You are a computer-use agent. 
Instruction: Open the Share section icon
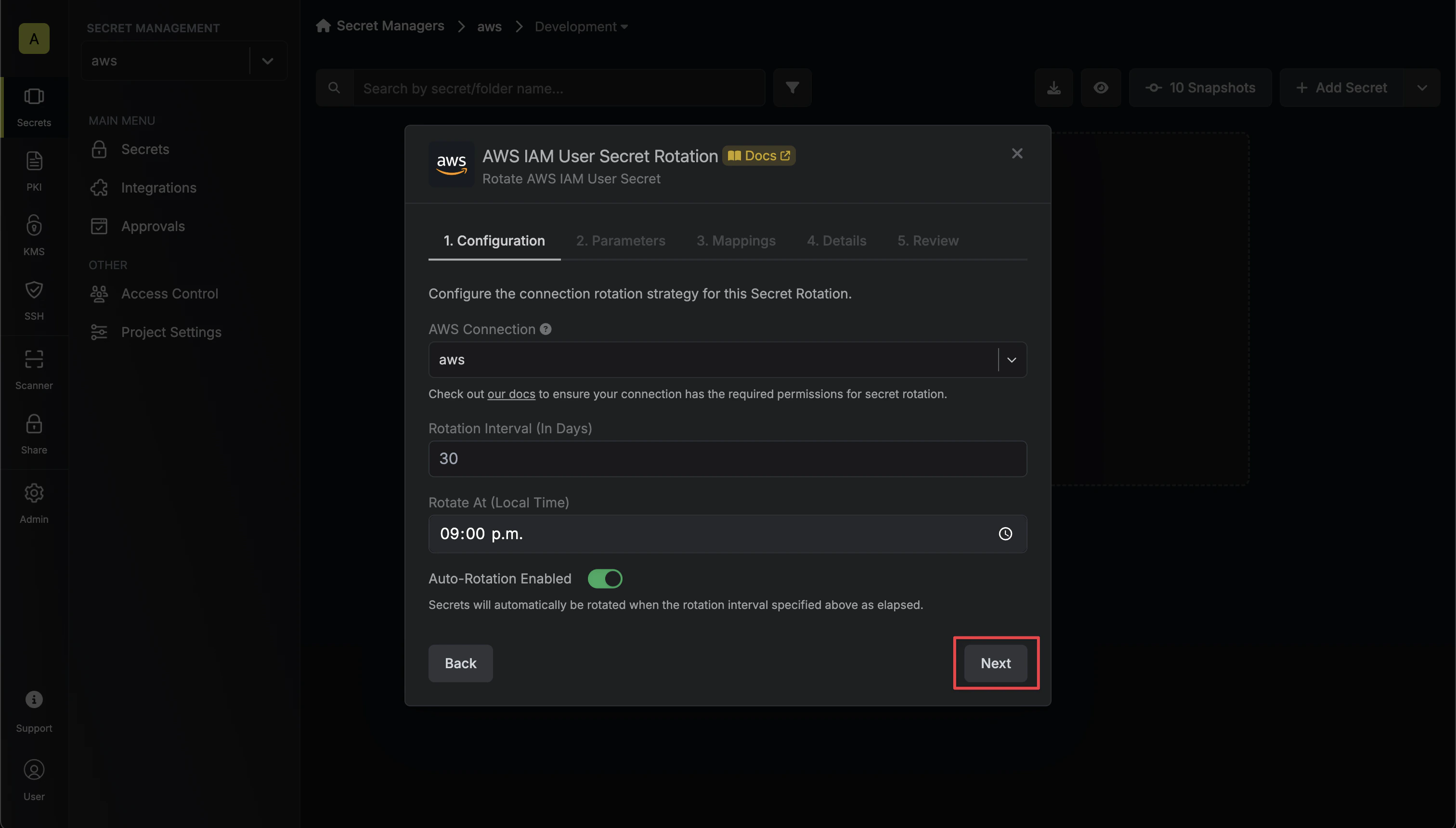pos(34,434)
